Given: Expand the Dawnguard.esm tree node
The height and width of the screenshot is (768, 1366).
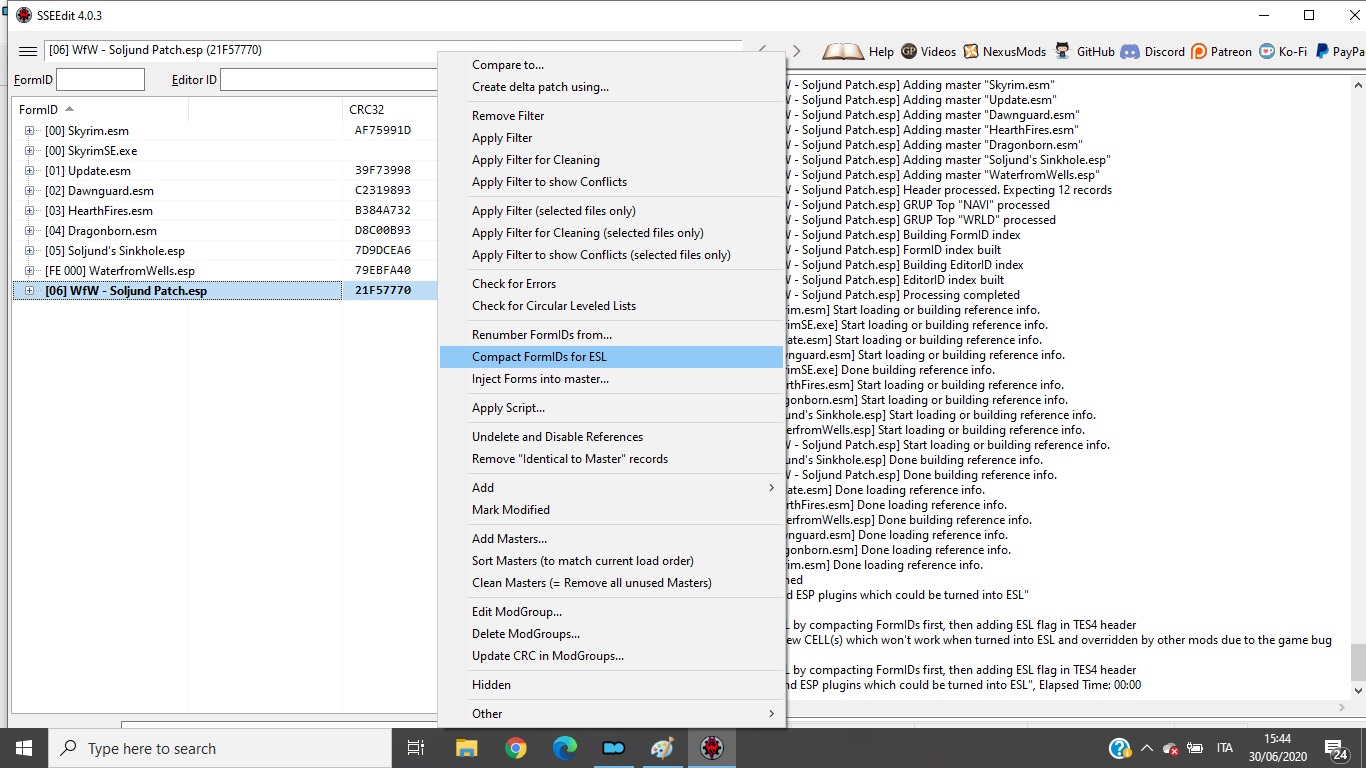Looking at the screenshot, I should [30, 191].
